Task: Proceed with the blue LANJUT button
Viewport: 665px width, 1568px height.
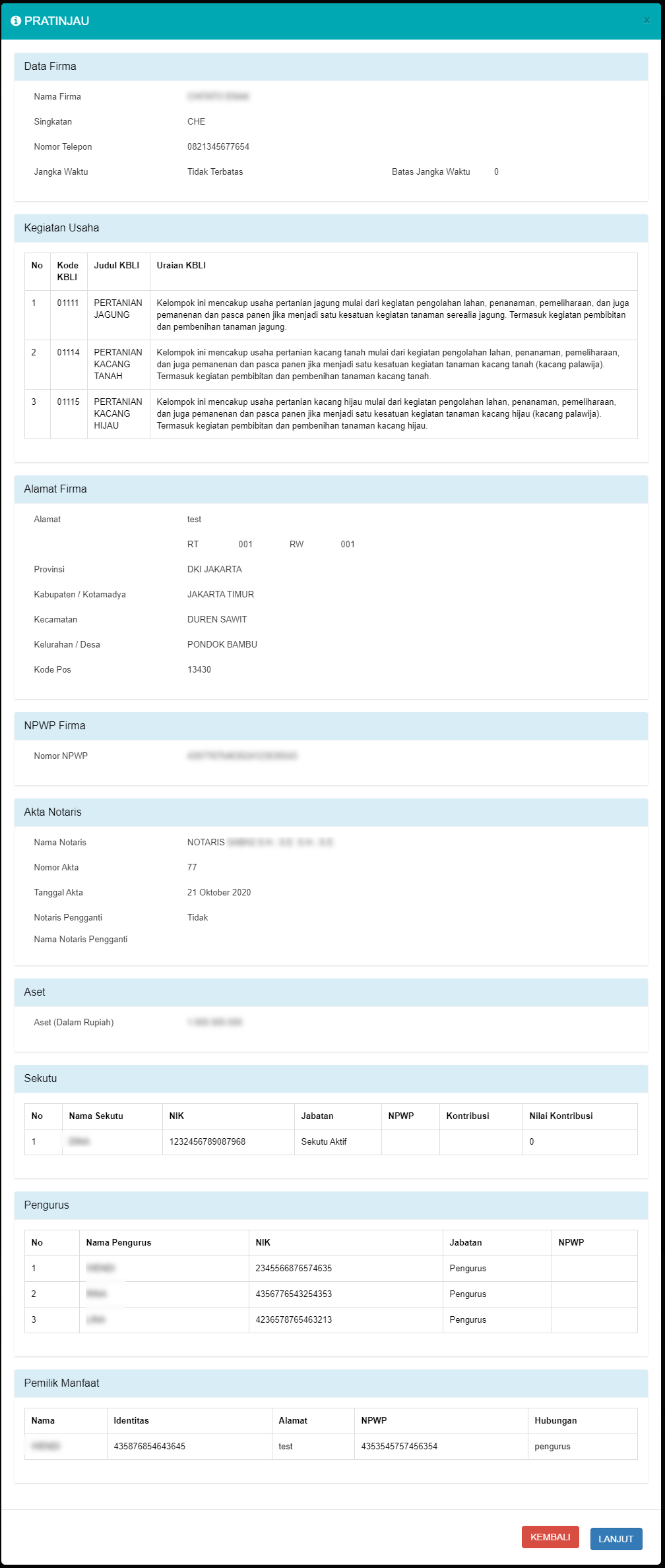Action: point(616,1538)
